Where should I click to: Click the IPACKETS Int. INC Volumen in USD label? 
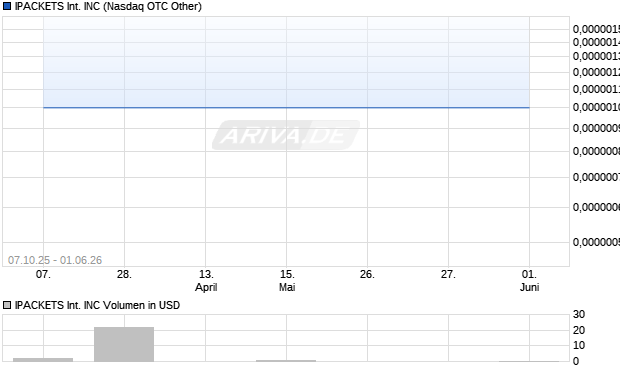[x=97, y=305]
